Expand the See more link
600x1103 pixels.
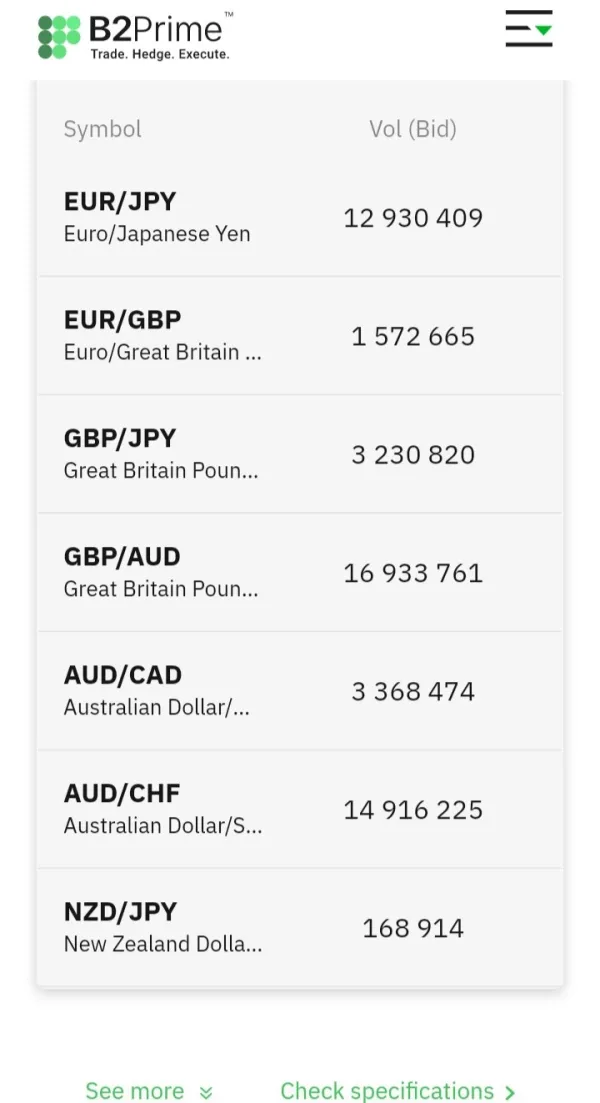pyautogui.click(x=135, y=1090)
